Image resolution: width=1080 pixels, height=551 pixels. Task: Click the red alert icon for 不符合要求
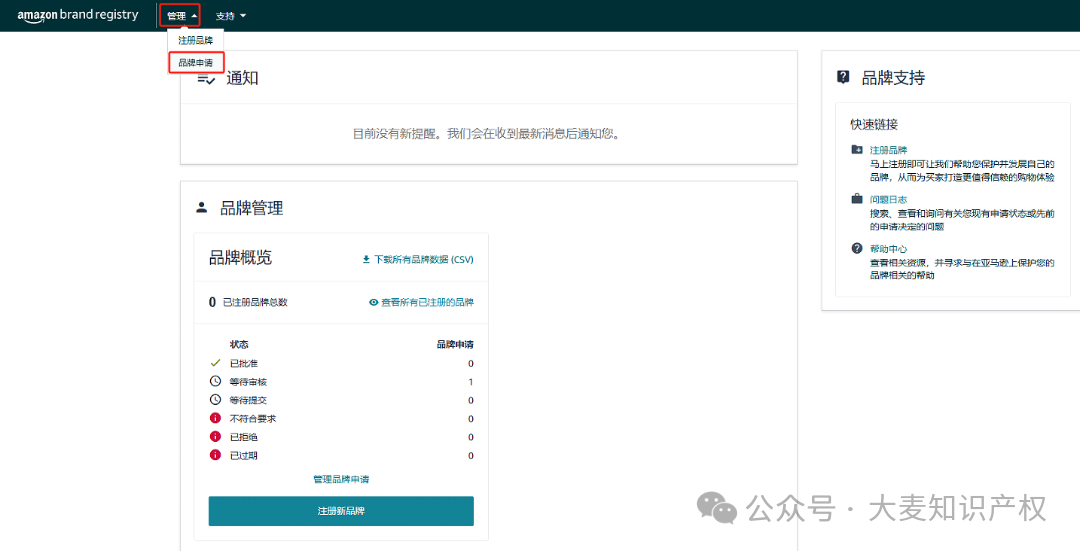pyautogui.click(x=216, y=418)
